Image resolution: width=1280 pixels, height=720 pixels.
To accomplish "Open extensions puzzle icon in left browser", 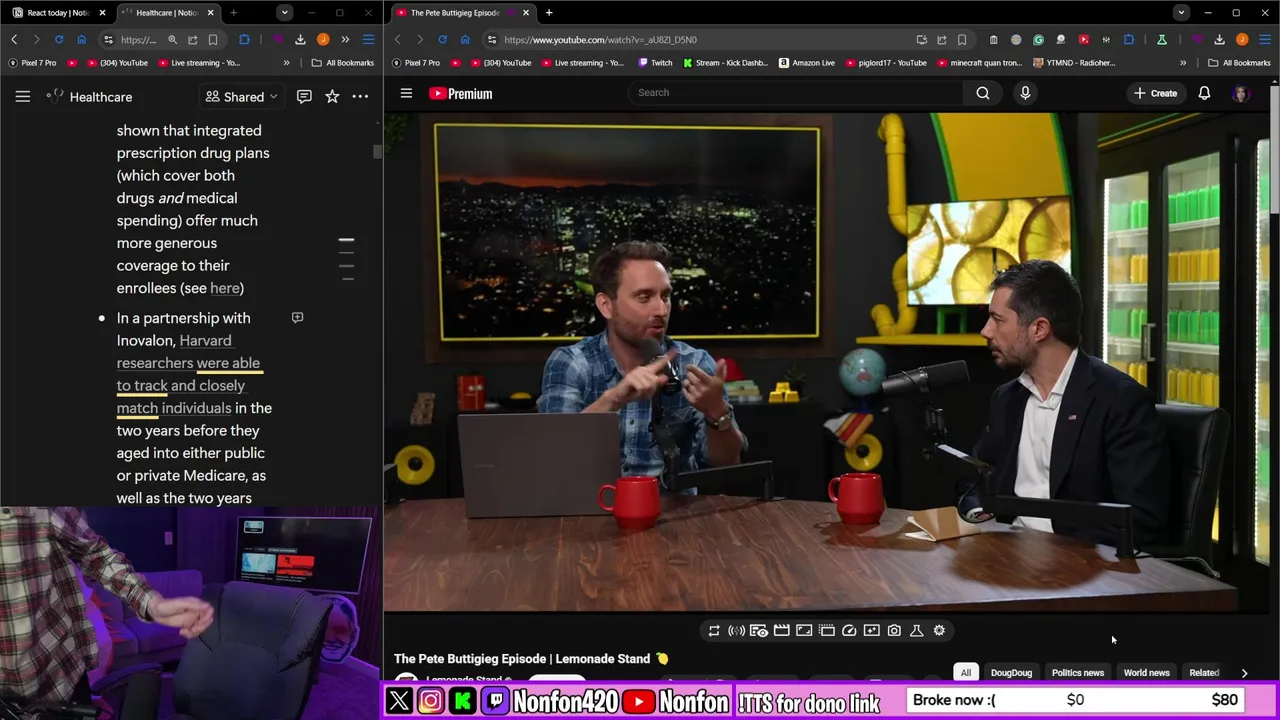I will (244, 39).
